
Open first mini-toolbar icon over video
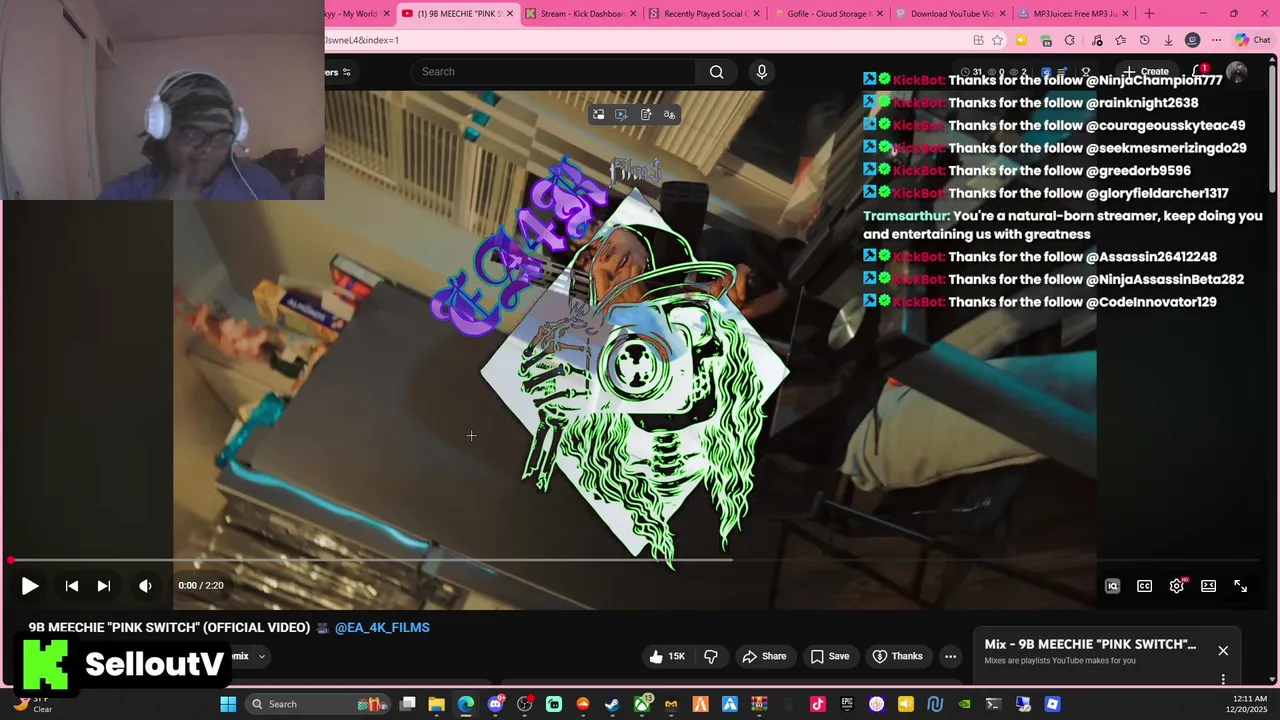598,115
